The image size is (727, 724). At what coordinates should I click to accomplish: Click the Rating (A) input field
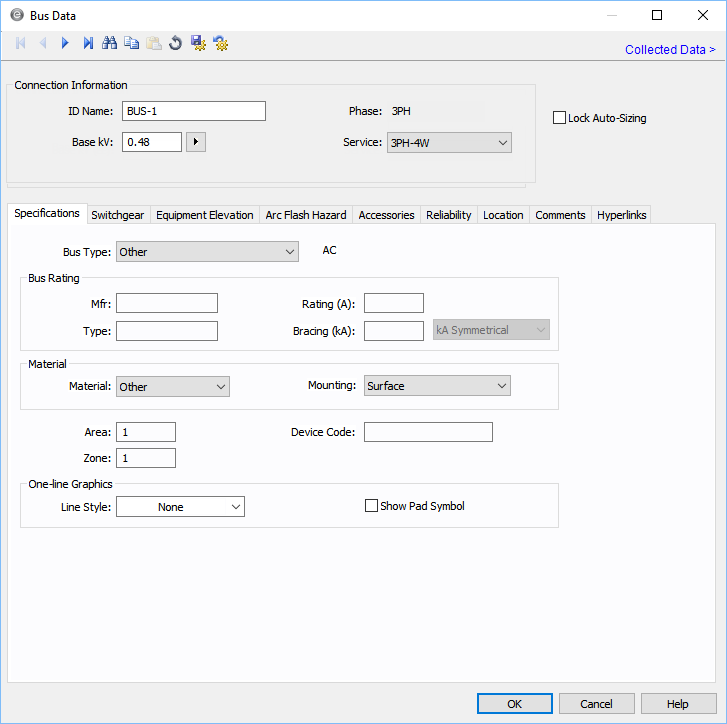tap(394, 303)
